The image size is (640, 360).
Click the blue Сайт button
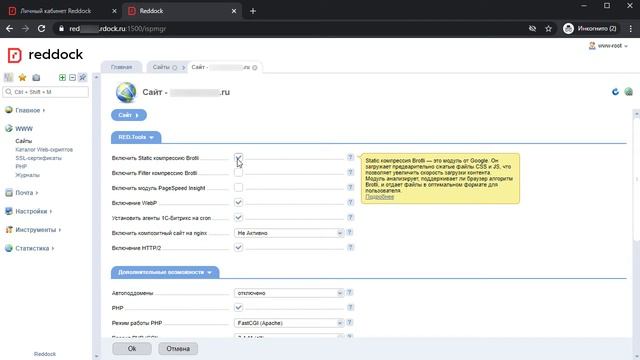click(129, 115)
